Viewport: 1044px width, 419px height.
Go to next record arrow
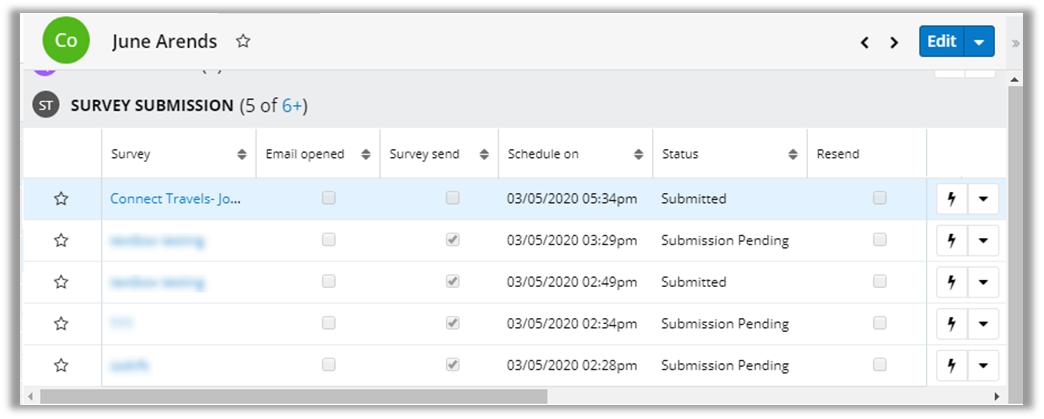click(895, 42)
